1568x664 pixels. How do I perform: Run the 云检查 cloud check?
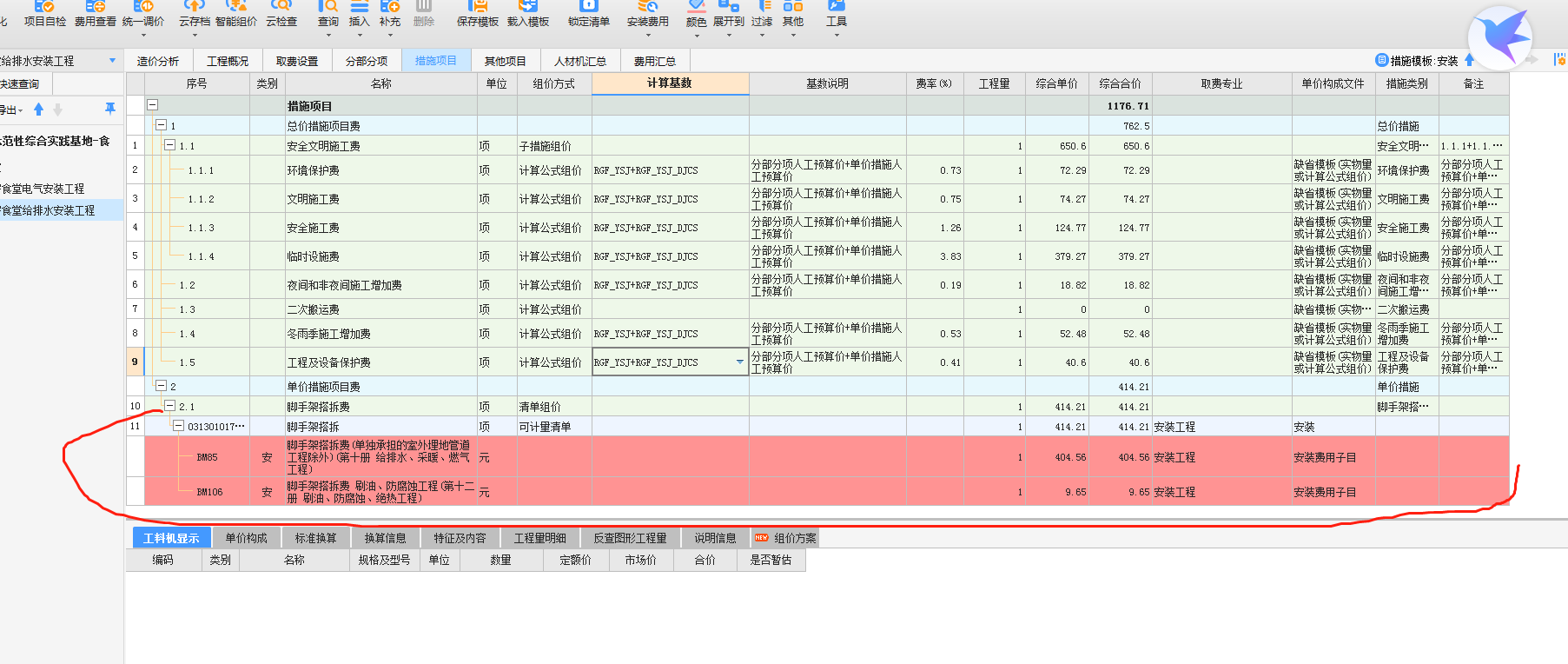[x=281, y=14]
